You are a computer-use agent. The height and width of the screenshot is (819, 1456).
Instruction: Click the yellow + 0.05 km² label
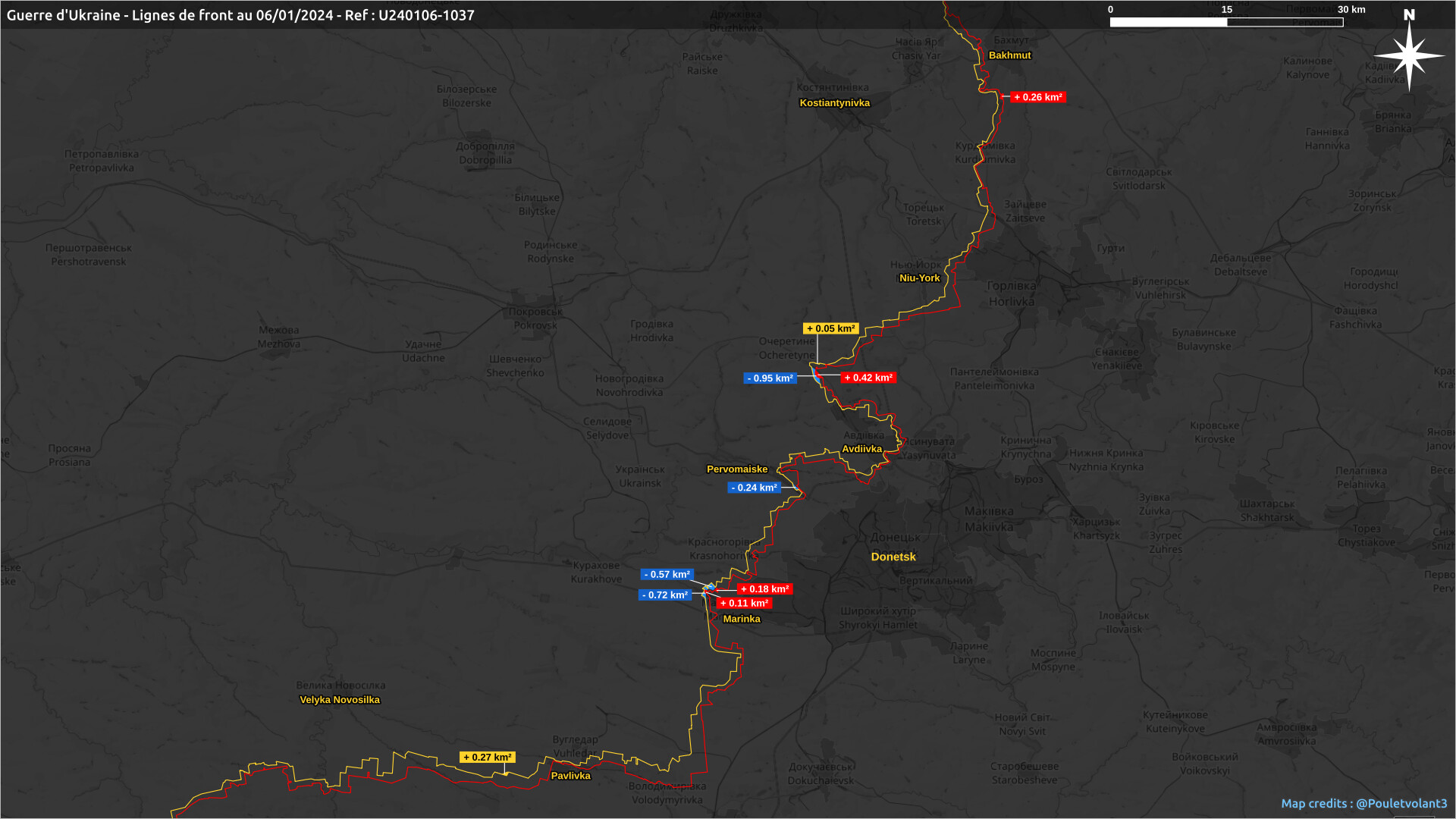[x=830, y=328]
